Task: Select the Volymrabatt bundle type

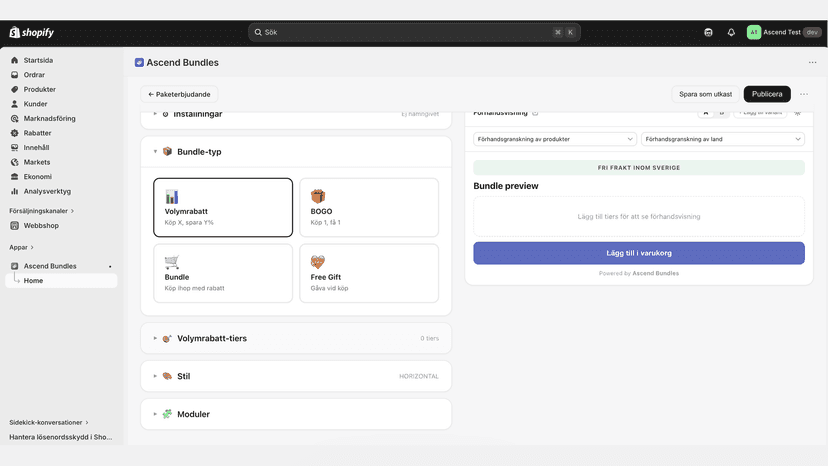Action: 223,208
